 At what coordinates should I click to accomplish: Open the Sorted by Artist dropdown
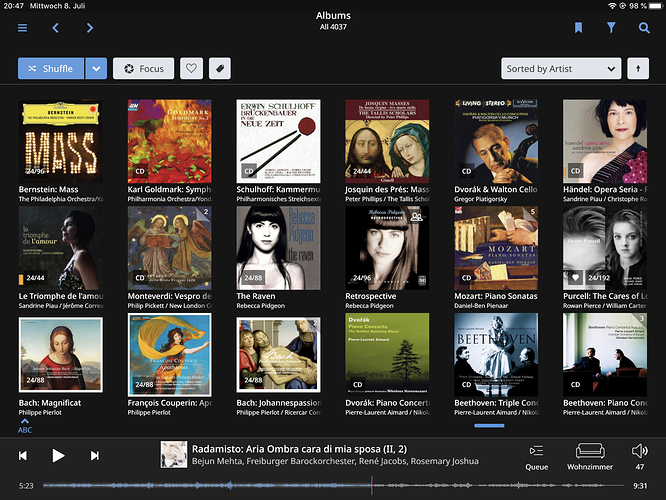pos(561,68)
